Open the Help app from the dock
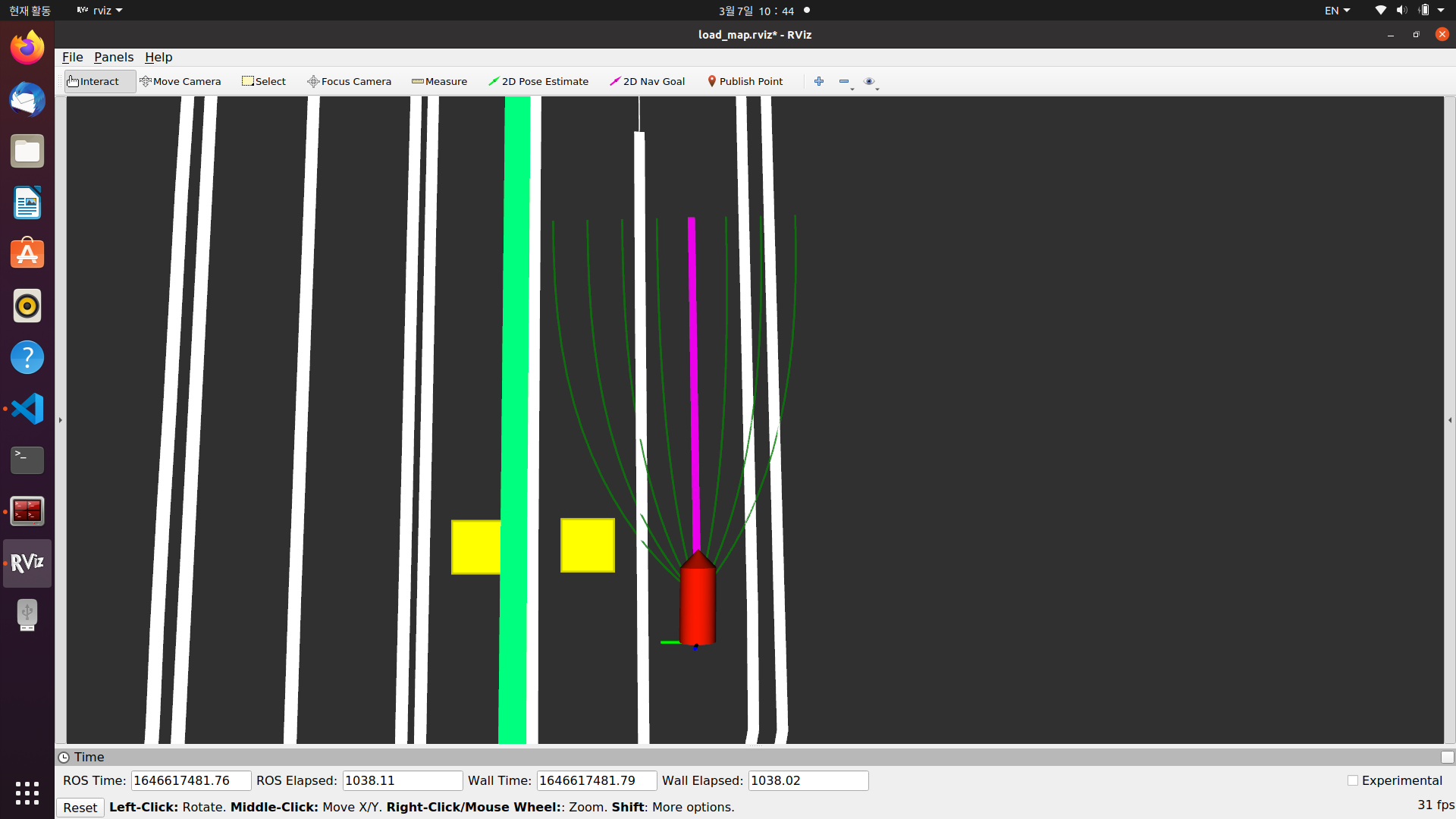 coord(27,357)
